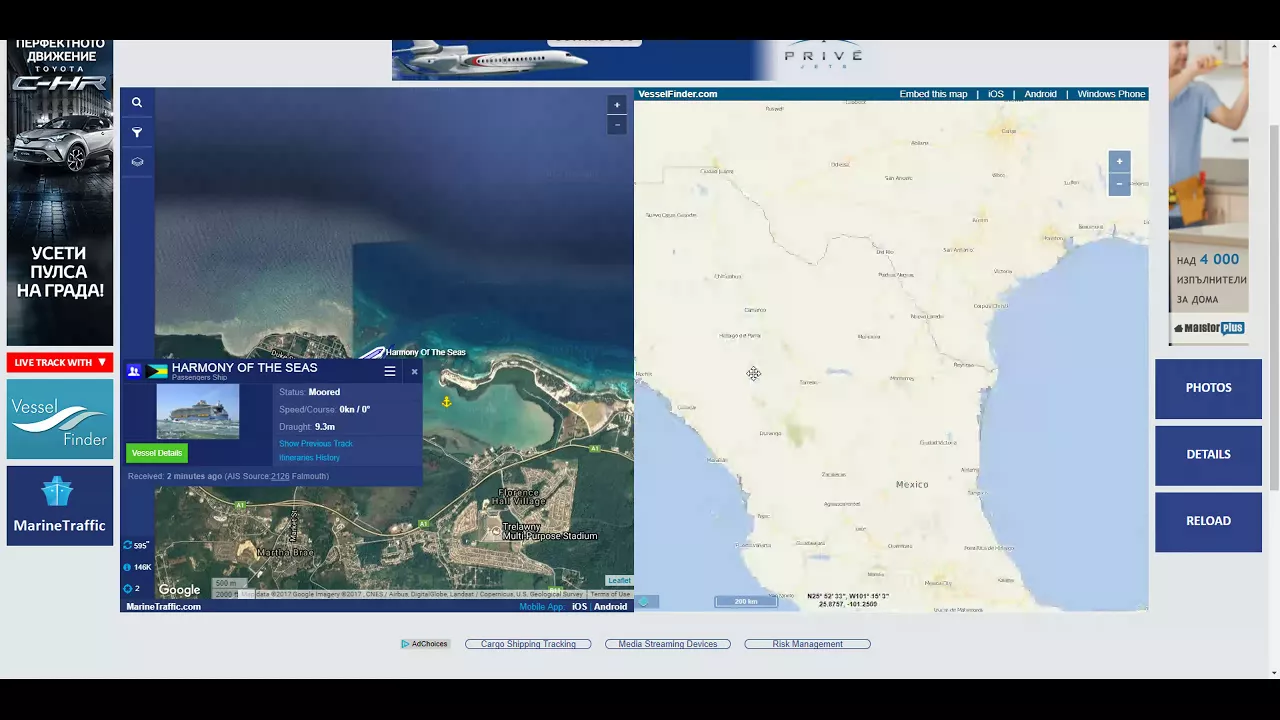This screenshot has width=1280, height=720.
Task: Open VesselFinder.com header link
Action: coord(677,94)
